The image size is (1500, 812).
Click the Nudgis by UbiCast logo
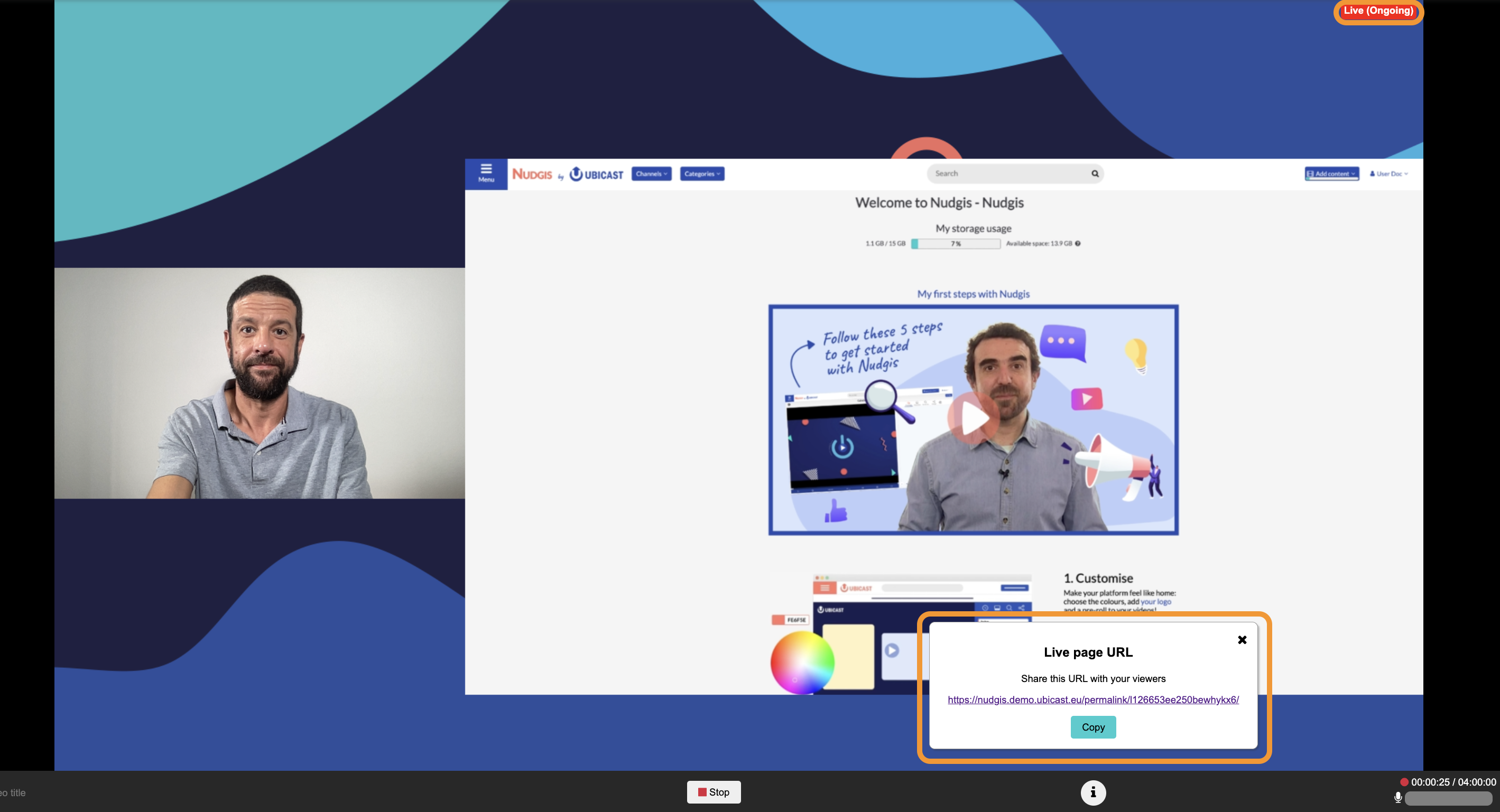coord(567,174)
